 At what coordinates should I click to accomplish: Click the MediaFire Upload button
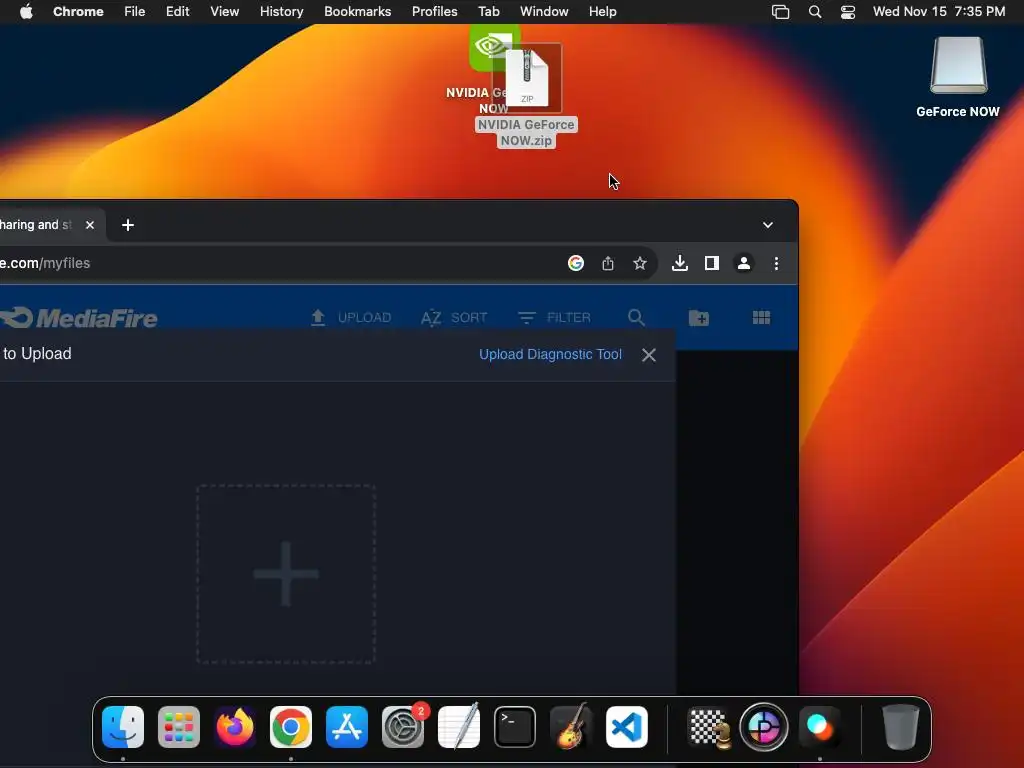(351, 317)
